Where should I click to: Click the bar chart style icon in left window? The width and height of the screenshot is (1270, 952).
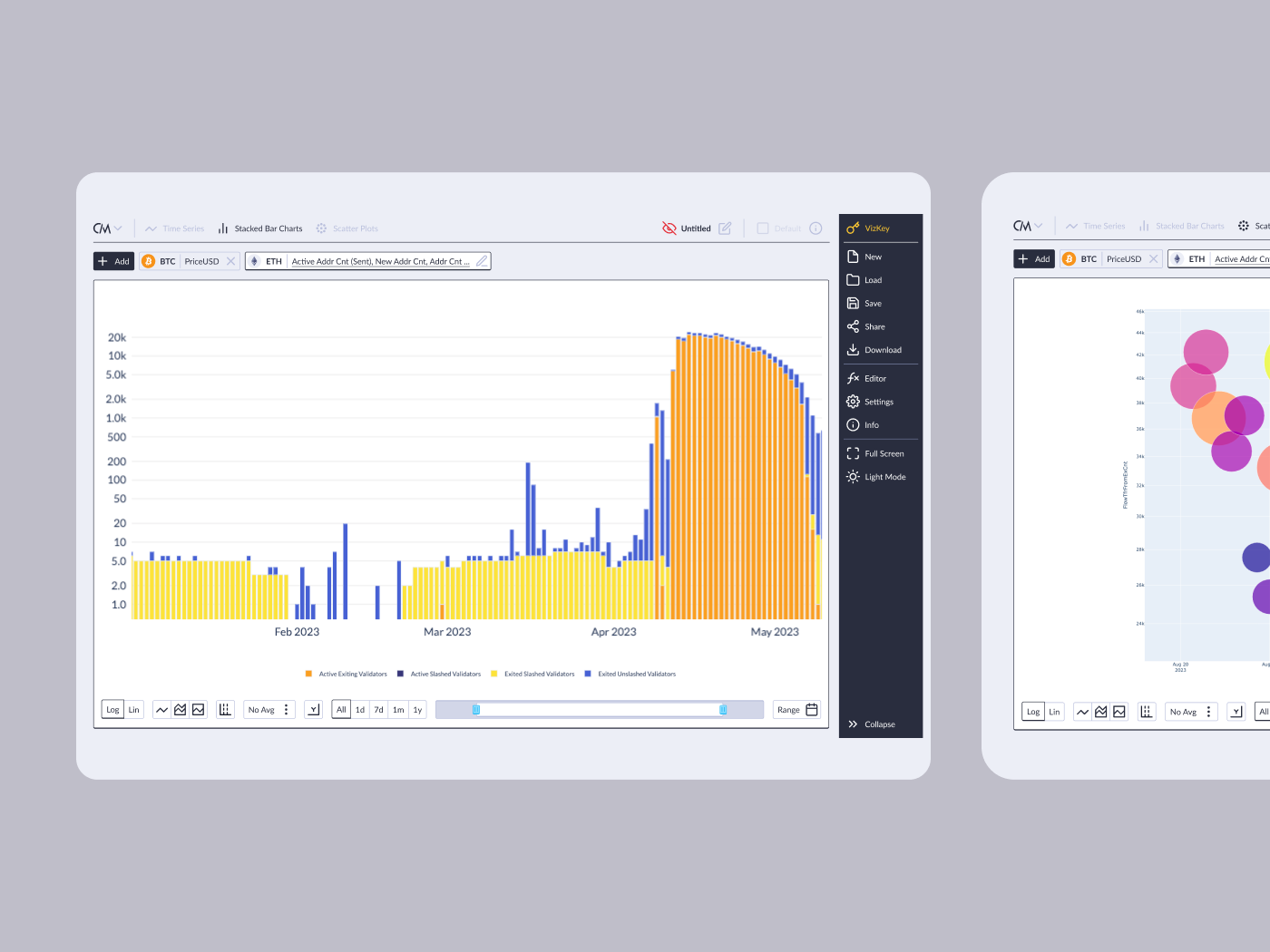[225, 710]
